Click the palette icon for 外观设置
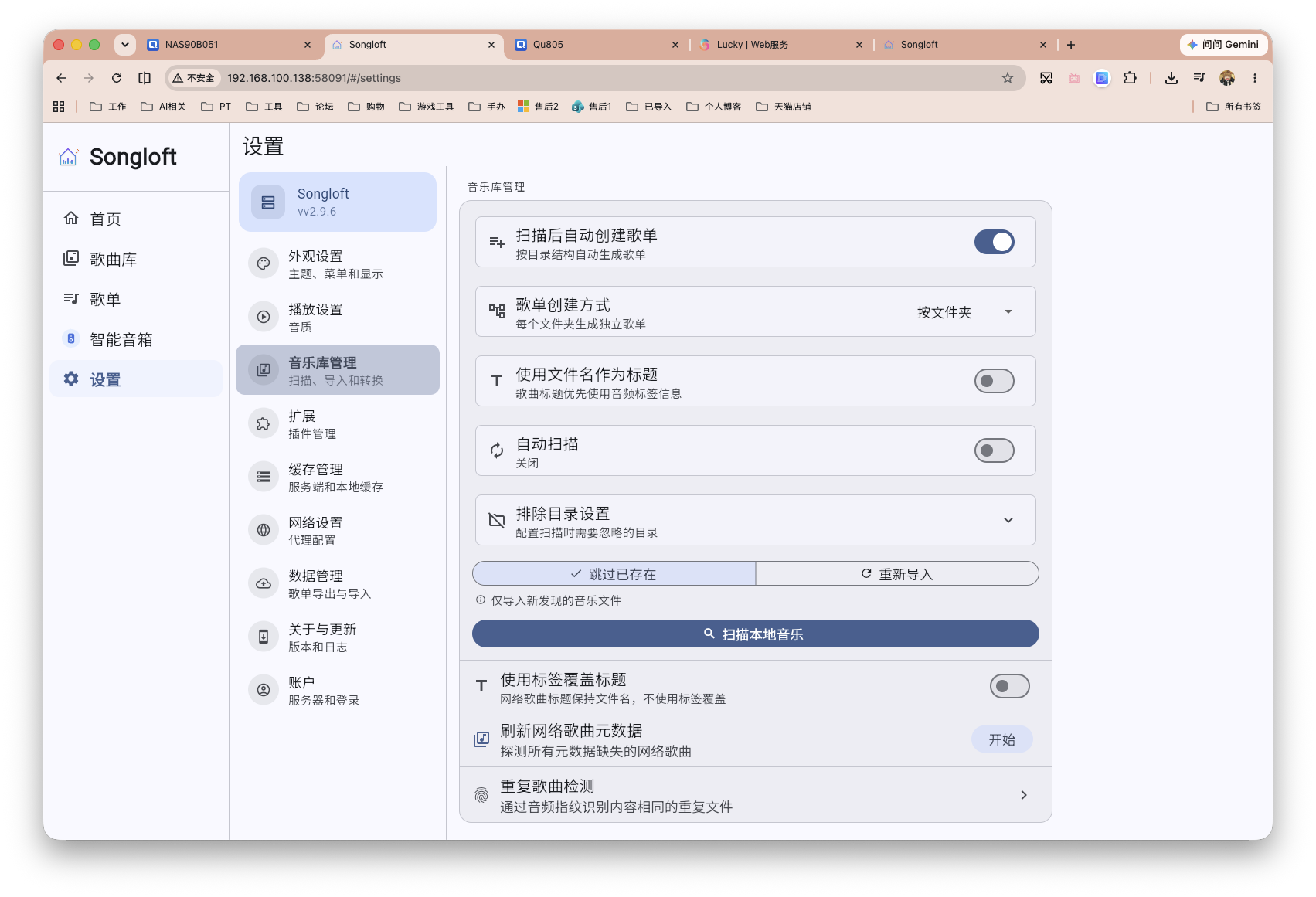The image size is (1316, 897). tap(264, 263)
